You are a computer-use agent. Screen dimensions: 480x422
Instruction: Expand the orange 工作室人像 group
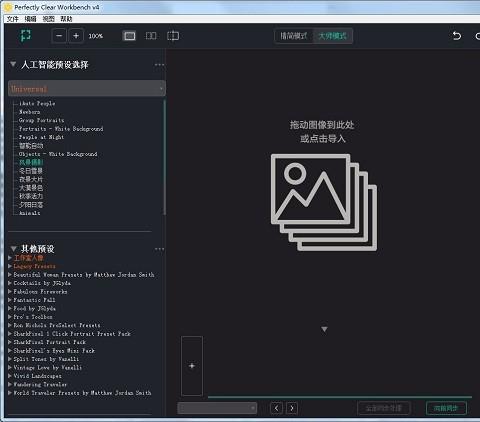coord(10,258)
